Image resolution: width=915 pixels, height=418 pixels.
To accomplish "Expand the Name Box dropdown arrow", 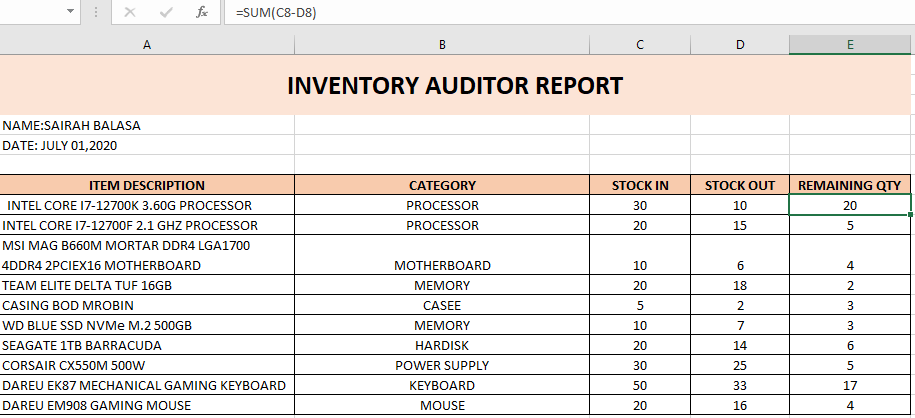I will pyautogui.click(x=71, y=12).
